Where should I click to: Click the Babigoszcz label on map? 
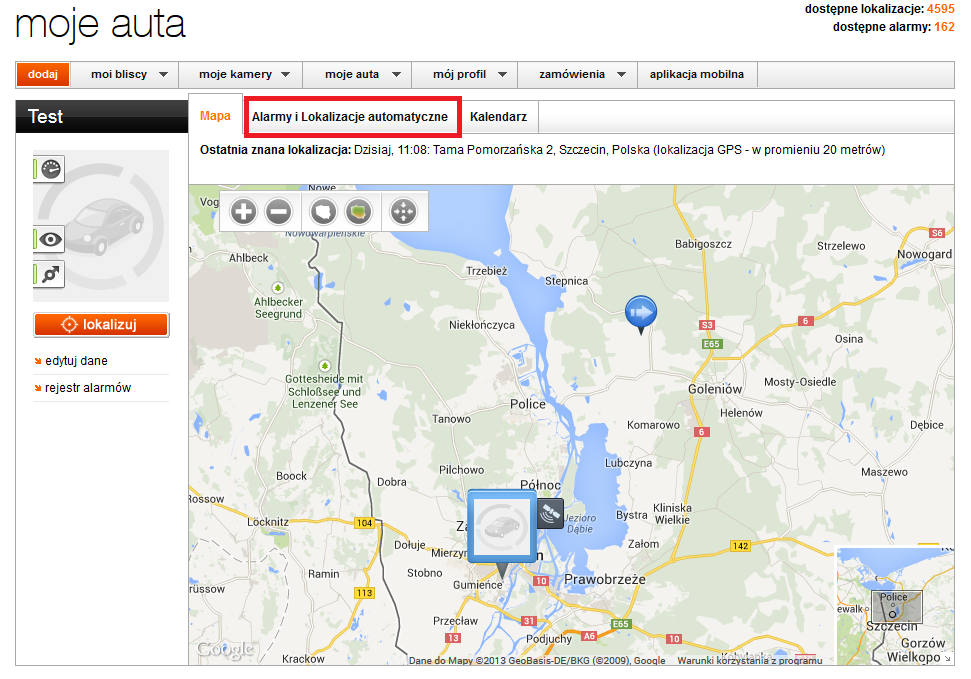[x=703, y=244]
